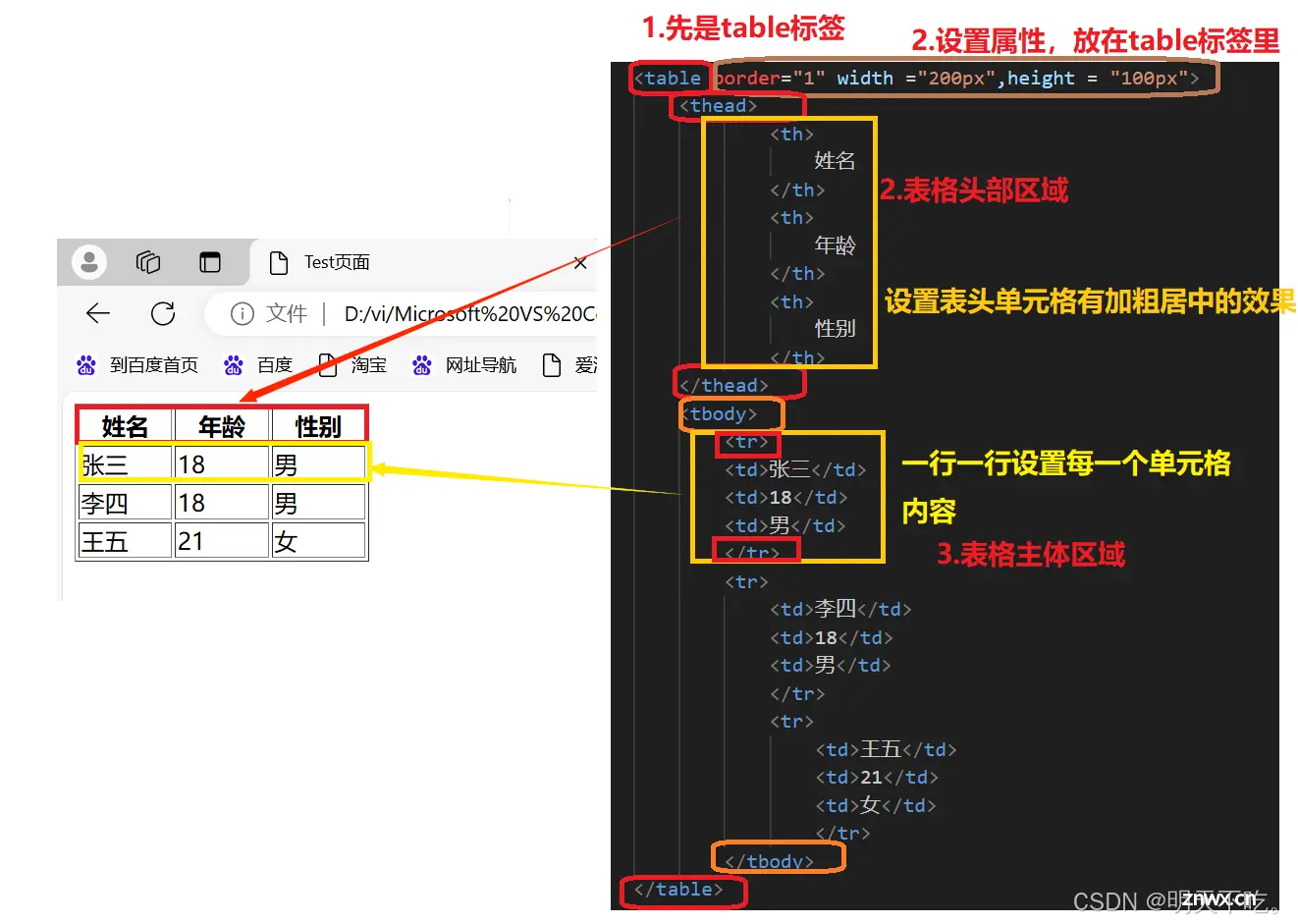Select the 21 age cell

pos(222,541)
